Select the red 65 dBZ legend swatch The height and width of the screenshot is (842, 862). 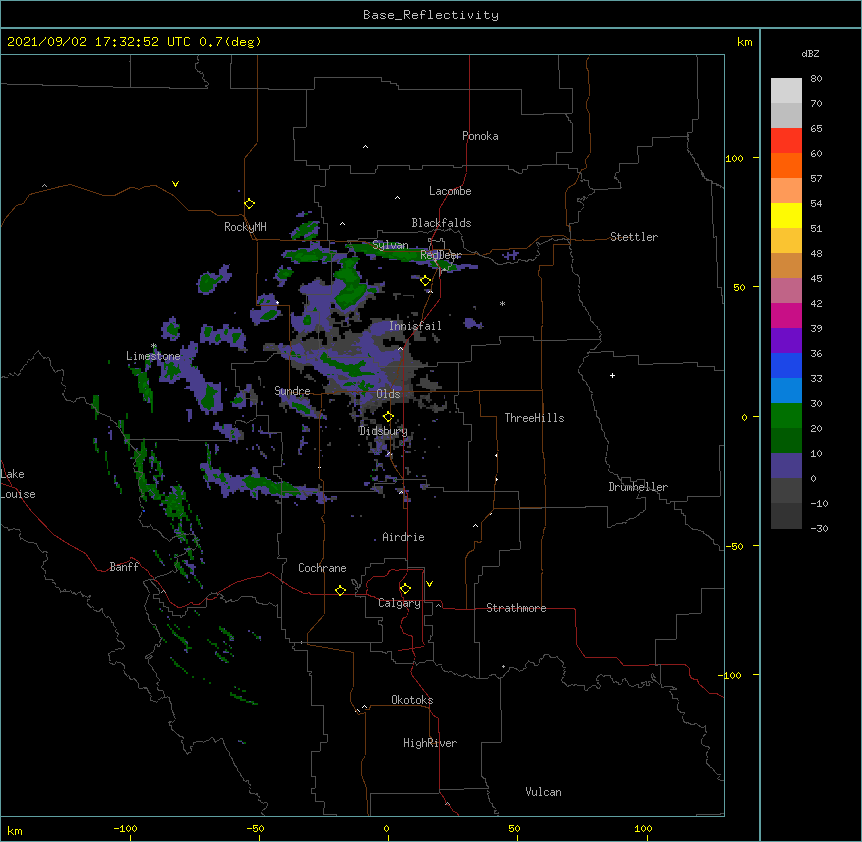click(786, 141)
